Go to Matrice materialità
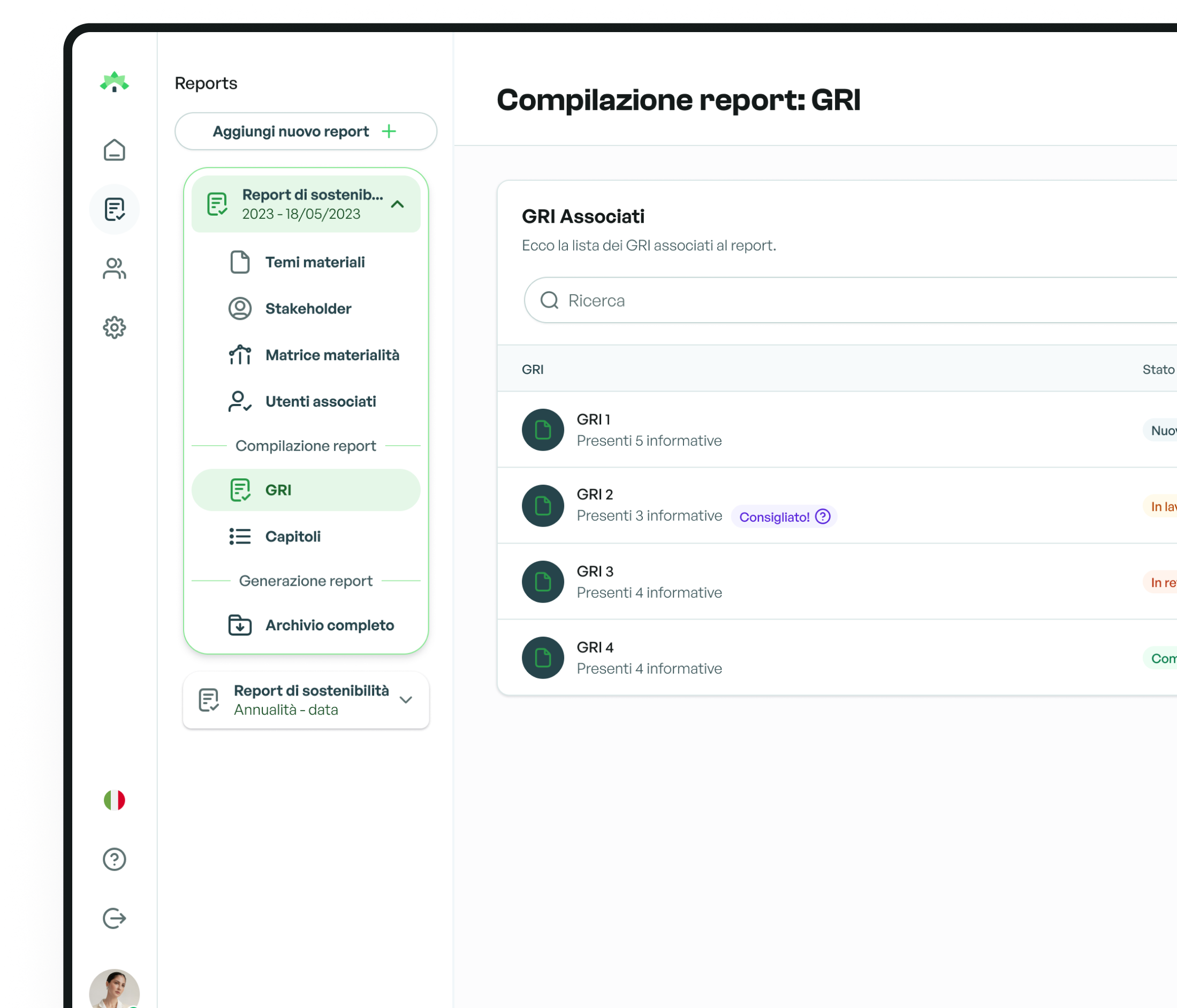The image size is (1177, 1008). point(332,355)
